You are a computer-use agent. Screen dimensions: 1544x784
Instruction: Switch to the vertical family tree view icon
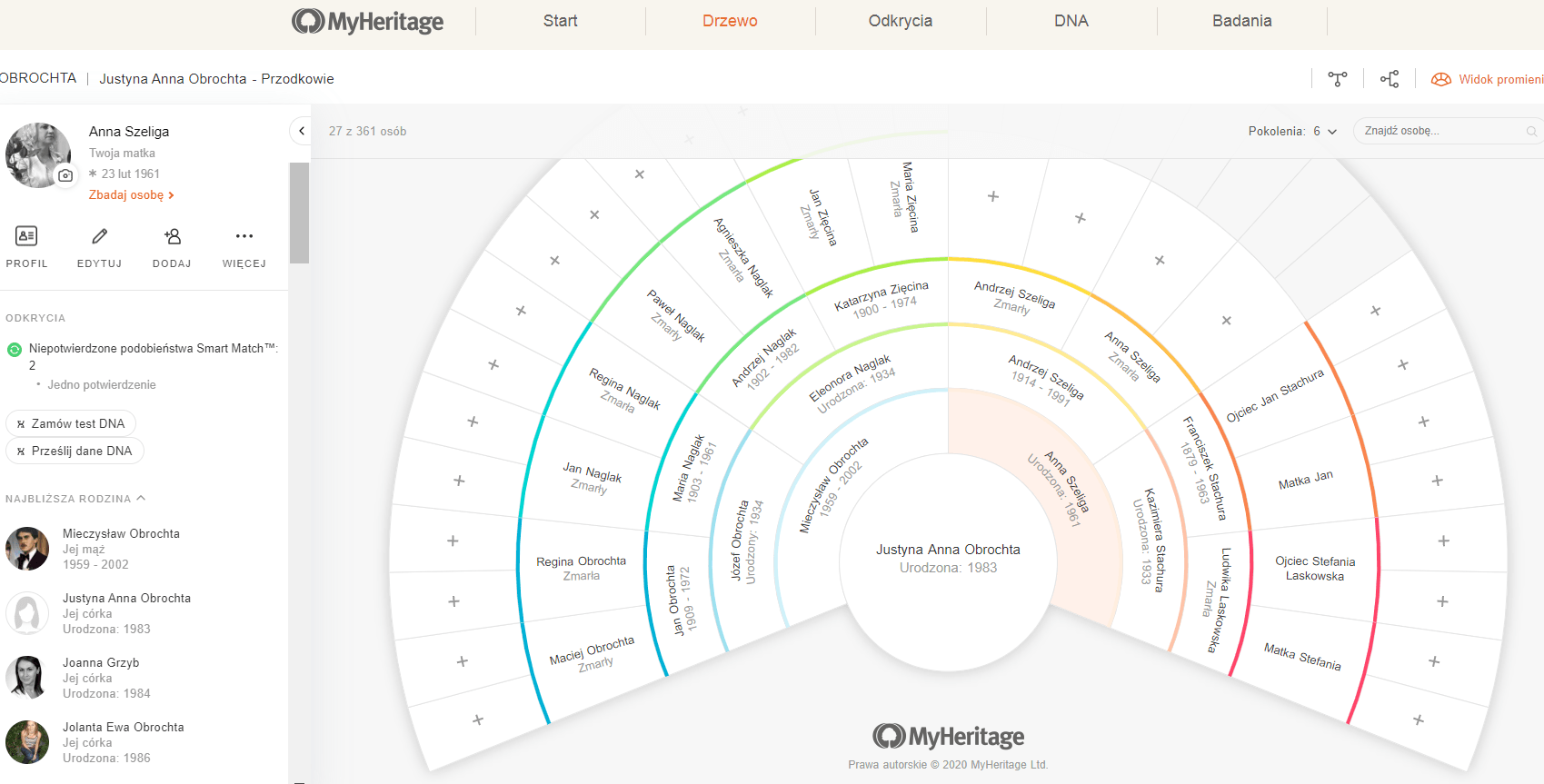tap(1338, 79)
